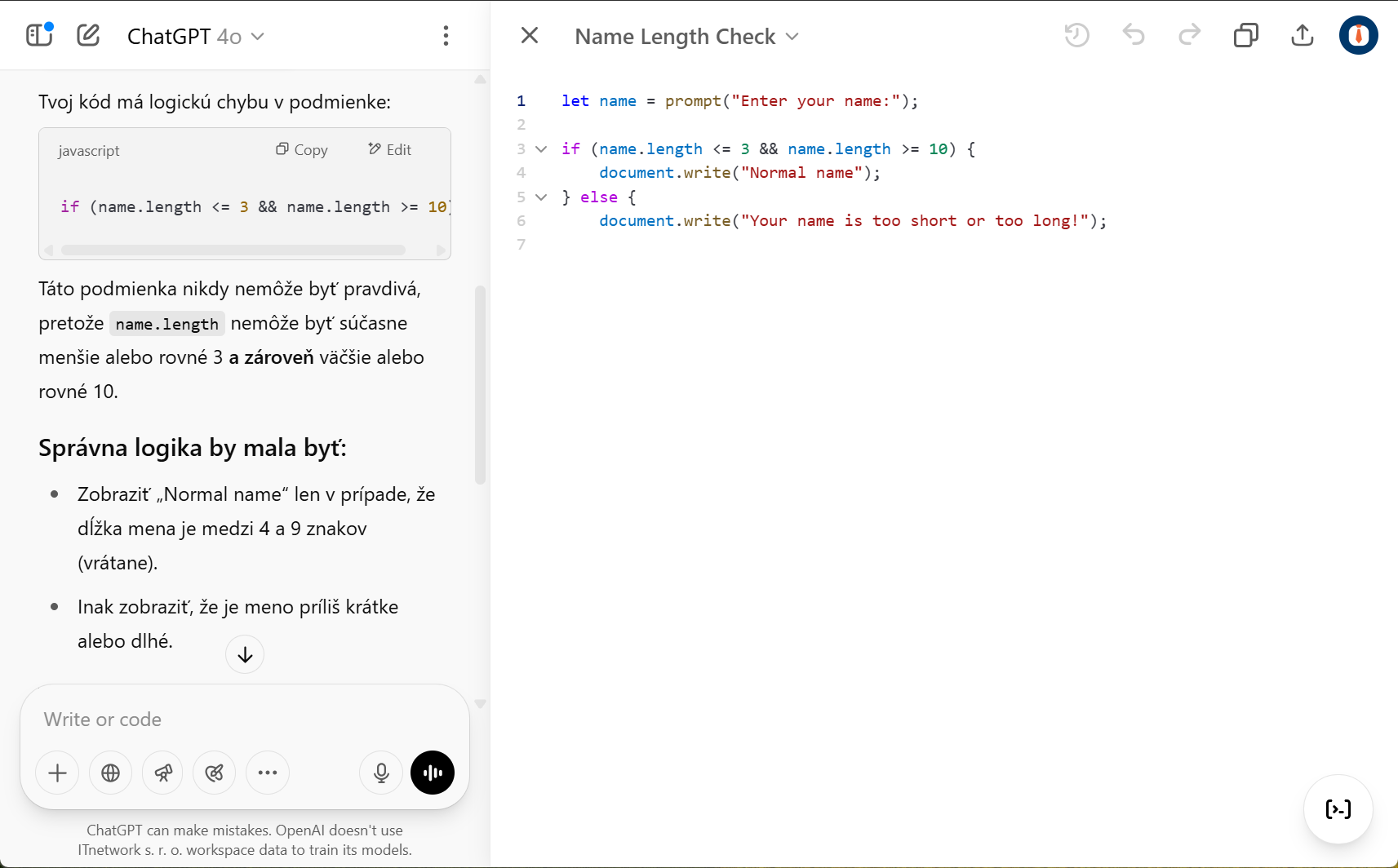Start a new chat with the compose icon
The width and height of the screenshot is (1398, 868).
coord(87,34)
